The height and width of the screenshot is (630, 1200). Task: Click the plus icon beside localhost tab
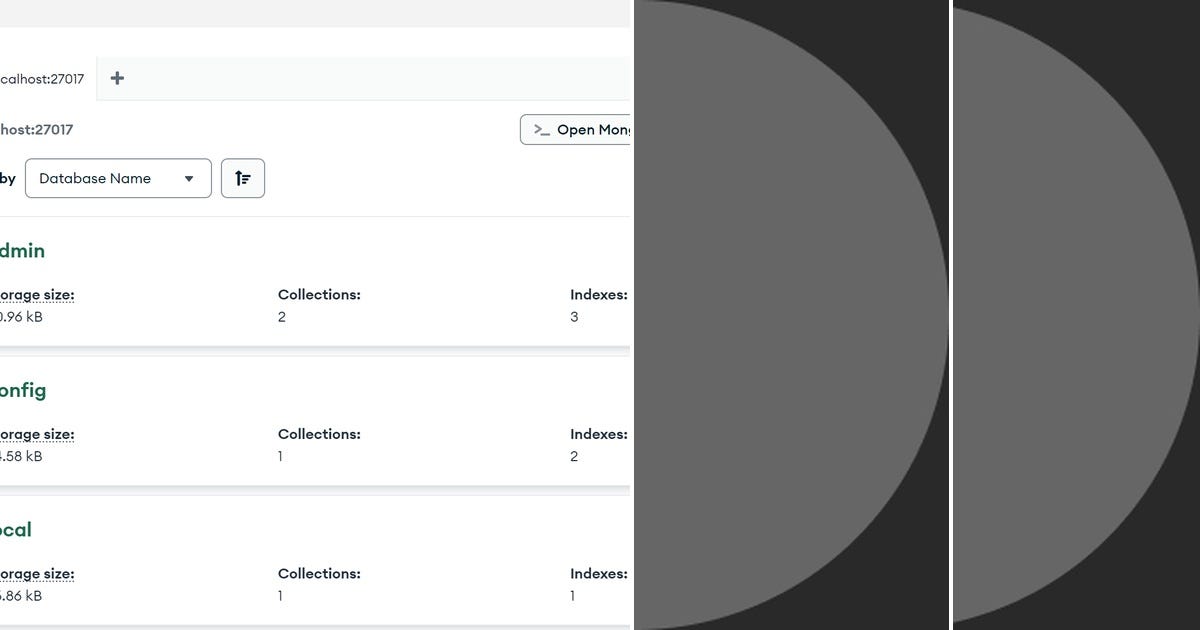(117, 77)
